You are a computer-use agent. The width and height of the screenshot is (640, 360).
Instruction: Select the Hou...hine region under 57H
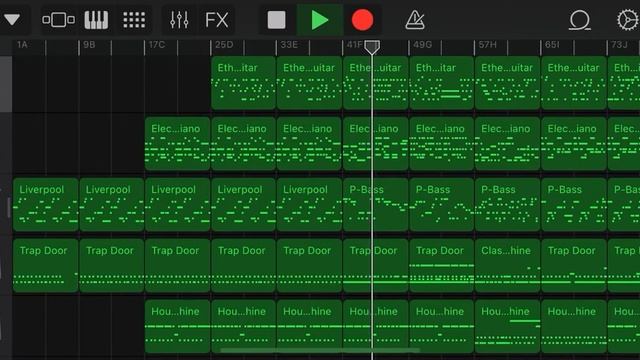tap(507, 326)
